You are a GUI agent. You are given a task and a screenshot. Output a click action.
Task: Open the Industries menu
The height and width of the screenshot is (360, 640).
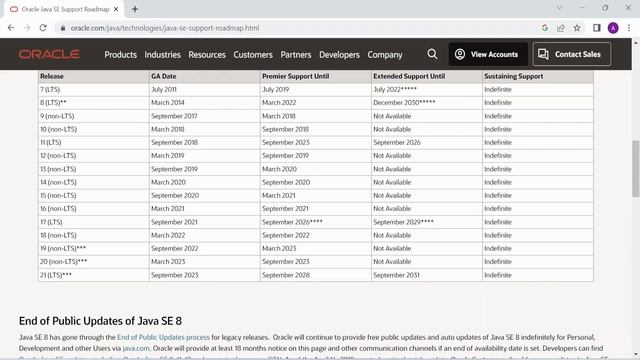(x=162, y=55)
